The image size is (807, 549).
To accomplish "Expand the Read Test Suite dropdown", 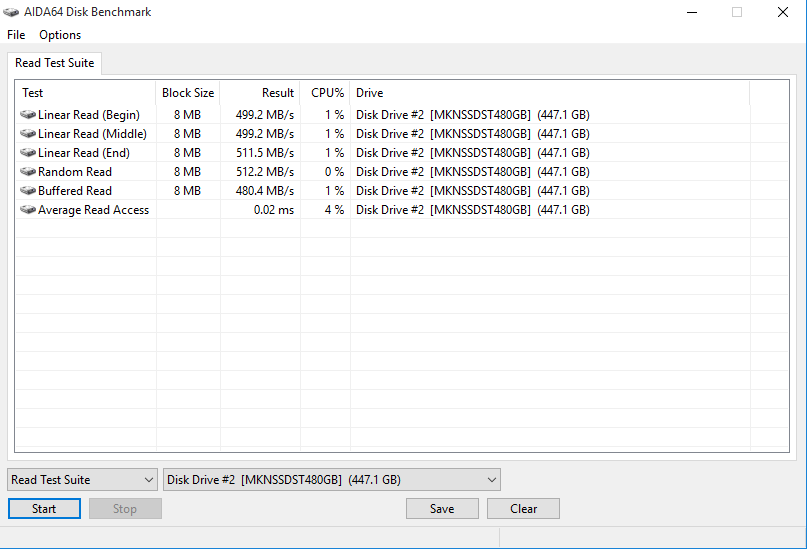I will pos(82,480).
